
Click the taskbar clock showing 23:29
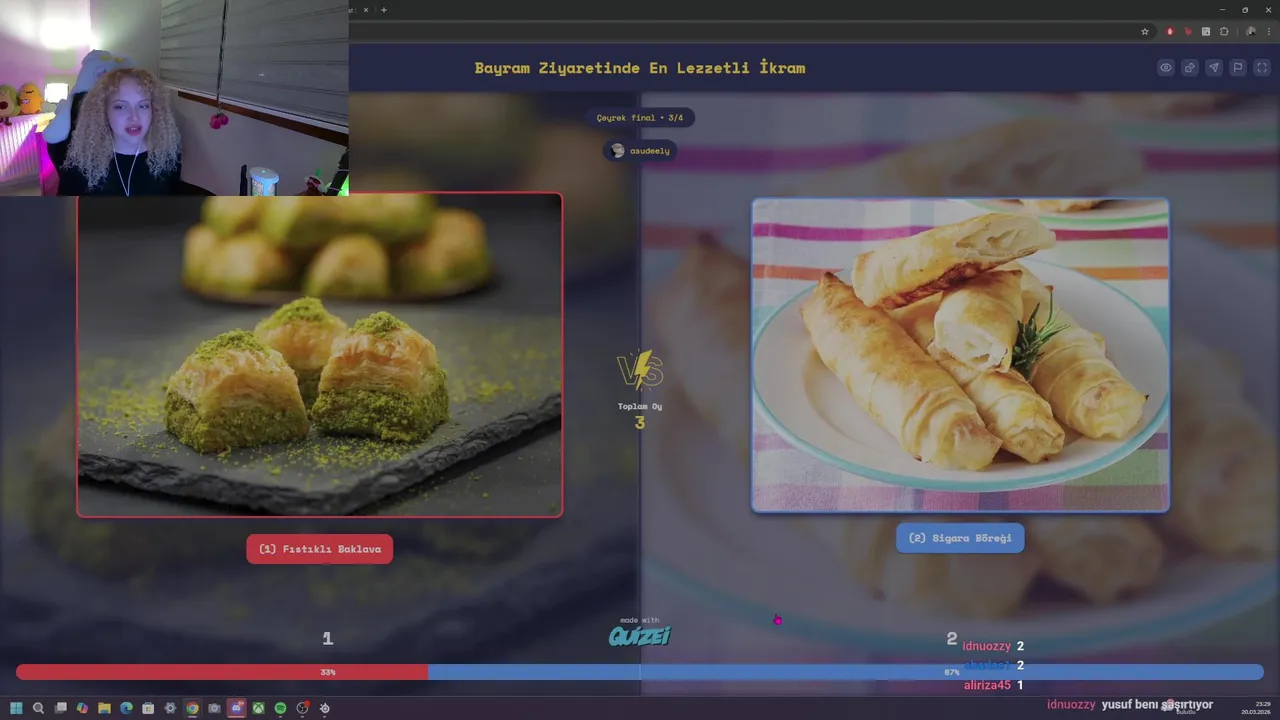(1256, 708)
